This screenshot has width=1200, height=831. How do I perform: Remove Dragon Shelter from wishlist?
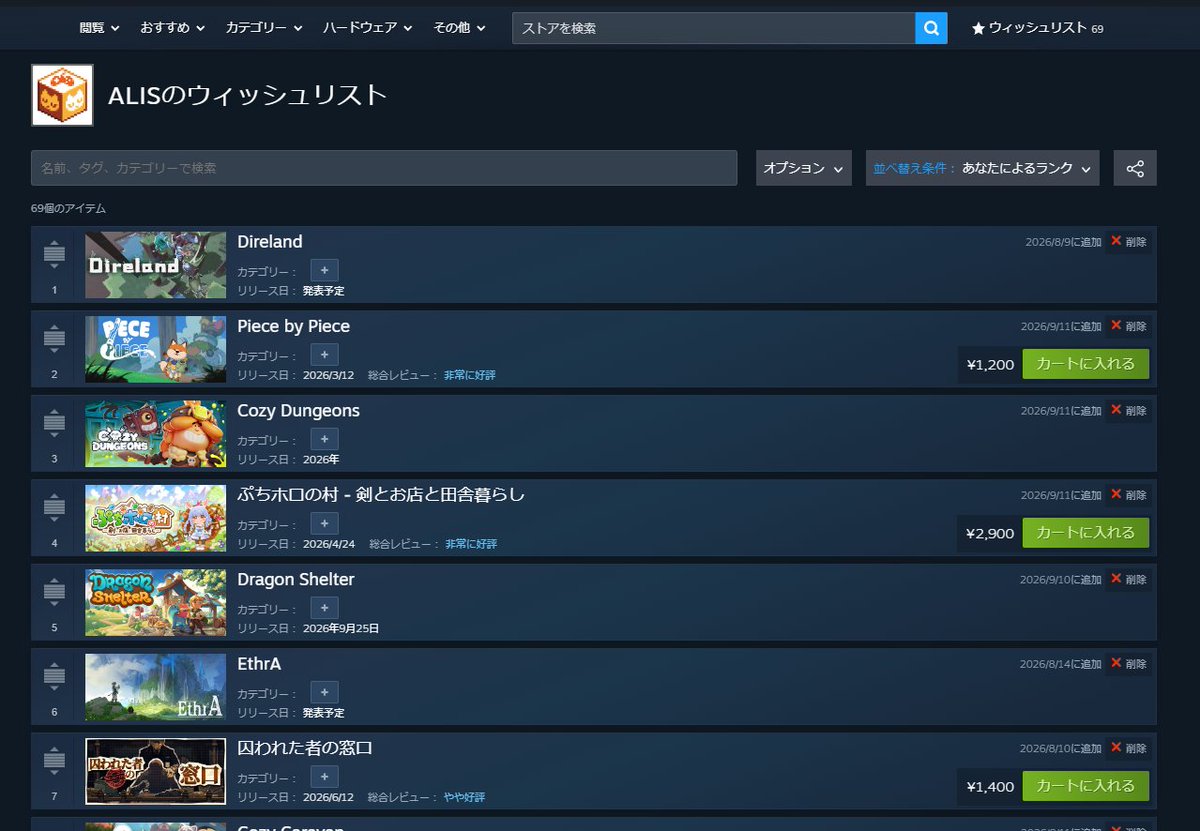1128,580
